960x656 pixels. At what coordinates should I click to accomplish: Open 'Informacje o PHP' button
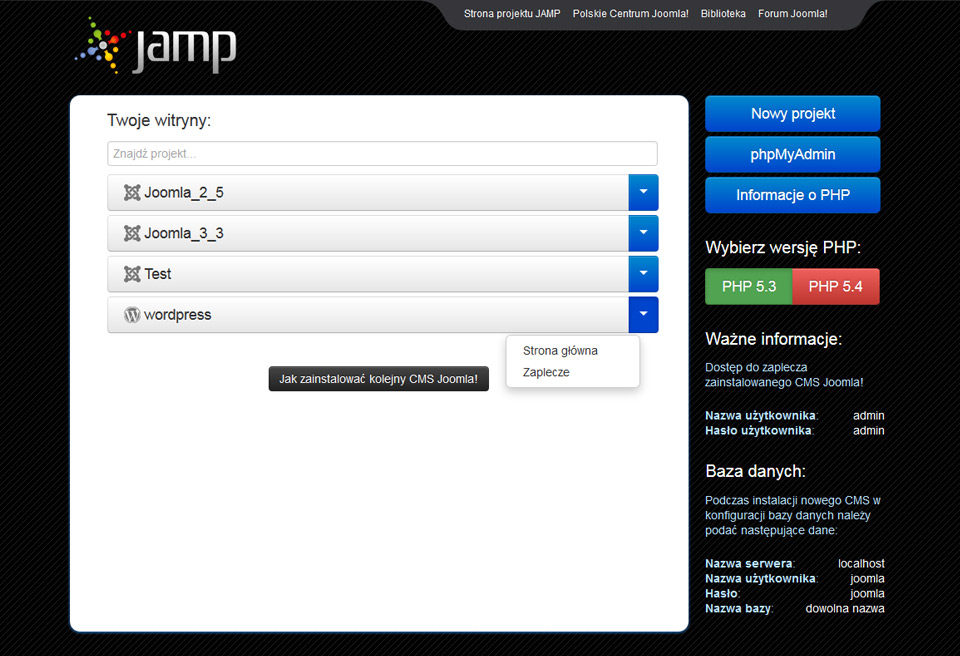point(793,195)
